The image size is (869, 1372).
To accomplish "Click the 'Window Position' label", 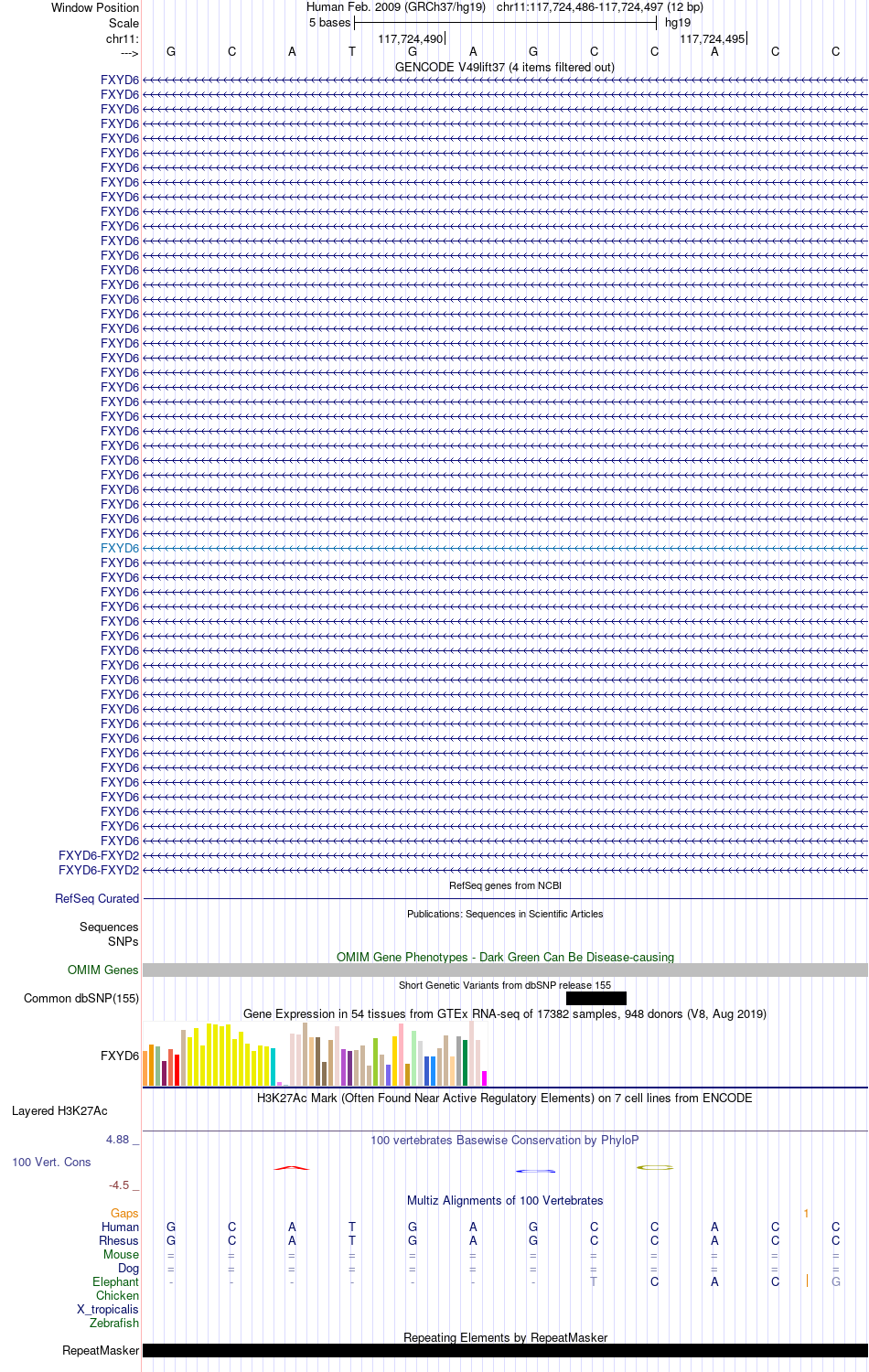I will (x=95, y=7).
